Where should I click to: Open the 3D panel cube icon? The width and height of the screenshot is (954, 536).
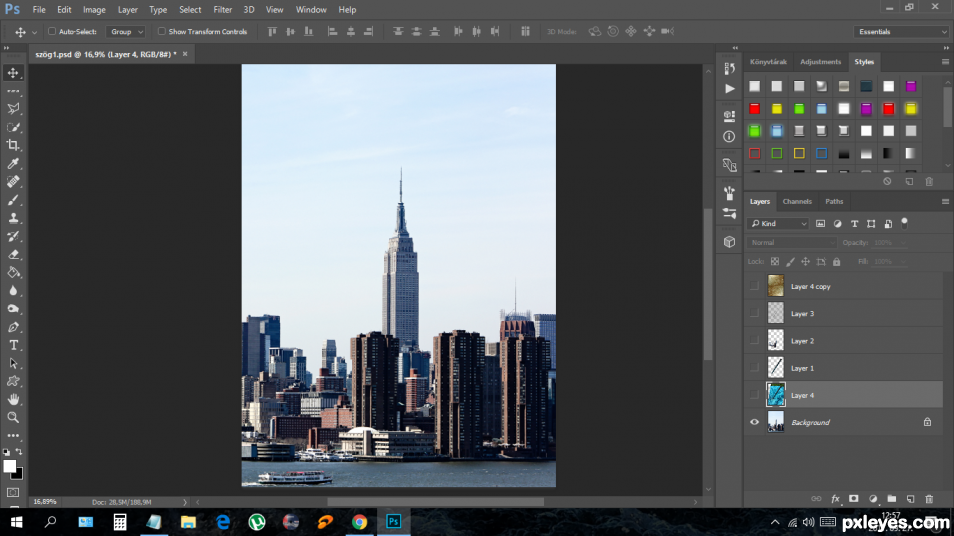coord(729,242)
